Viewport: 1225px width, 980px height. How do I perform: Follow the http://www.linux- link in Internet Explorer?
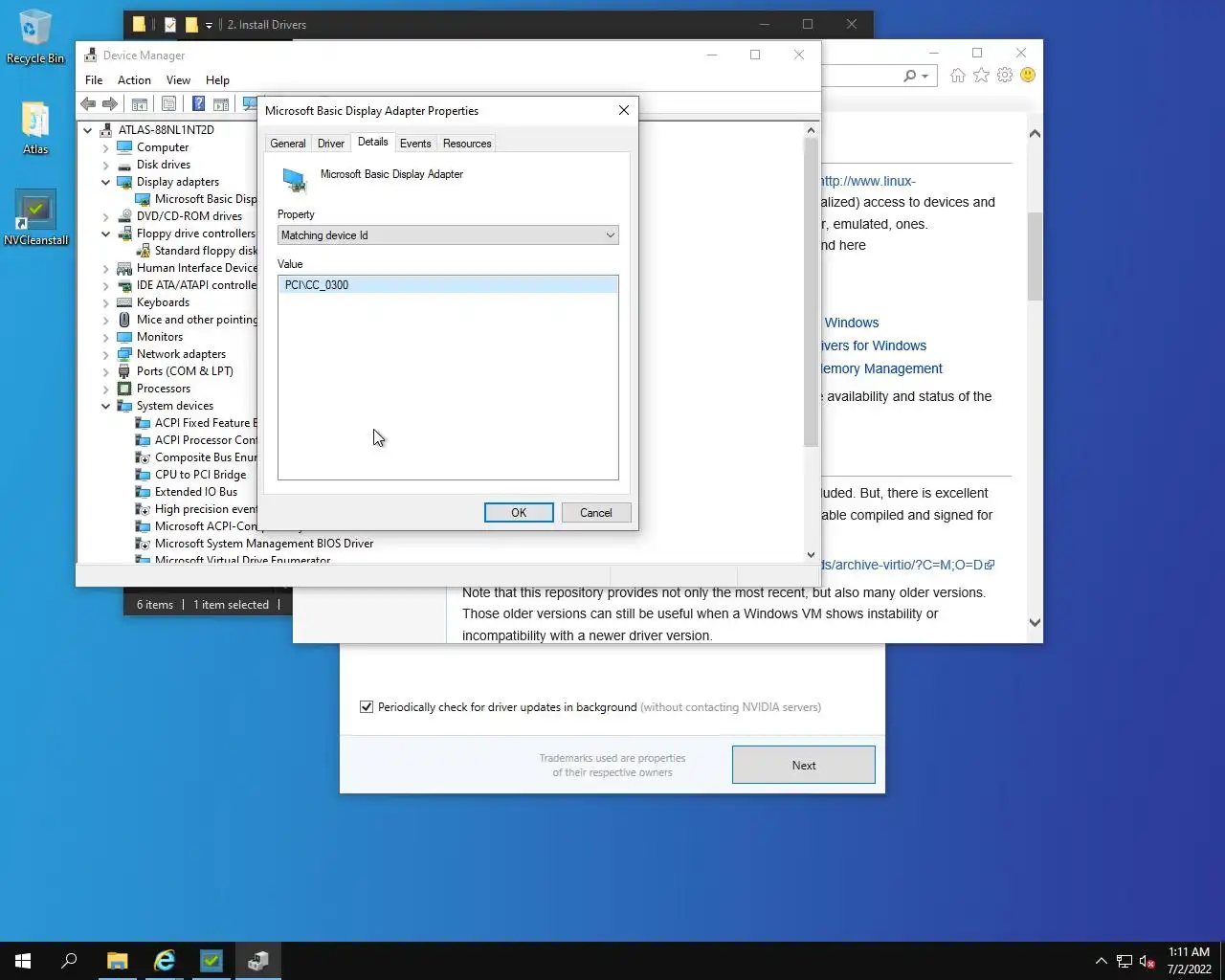(869, 181)
